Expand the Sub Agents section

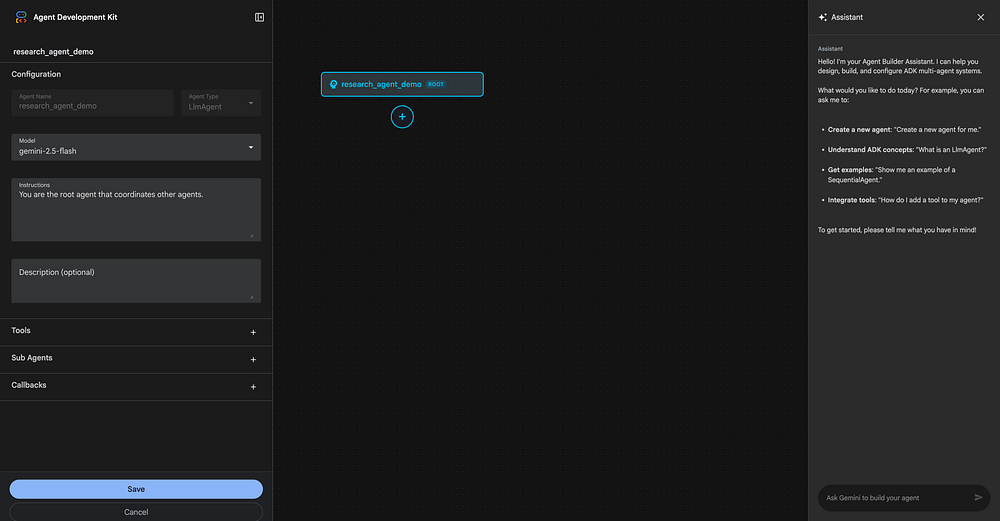coord(136,360)
